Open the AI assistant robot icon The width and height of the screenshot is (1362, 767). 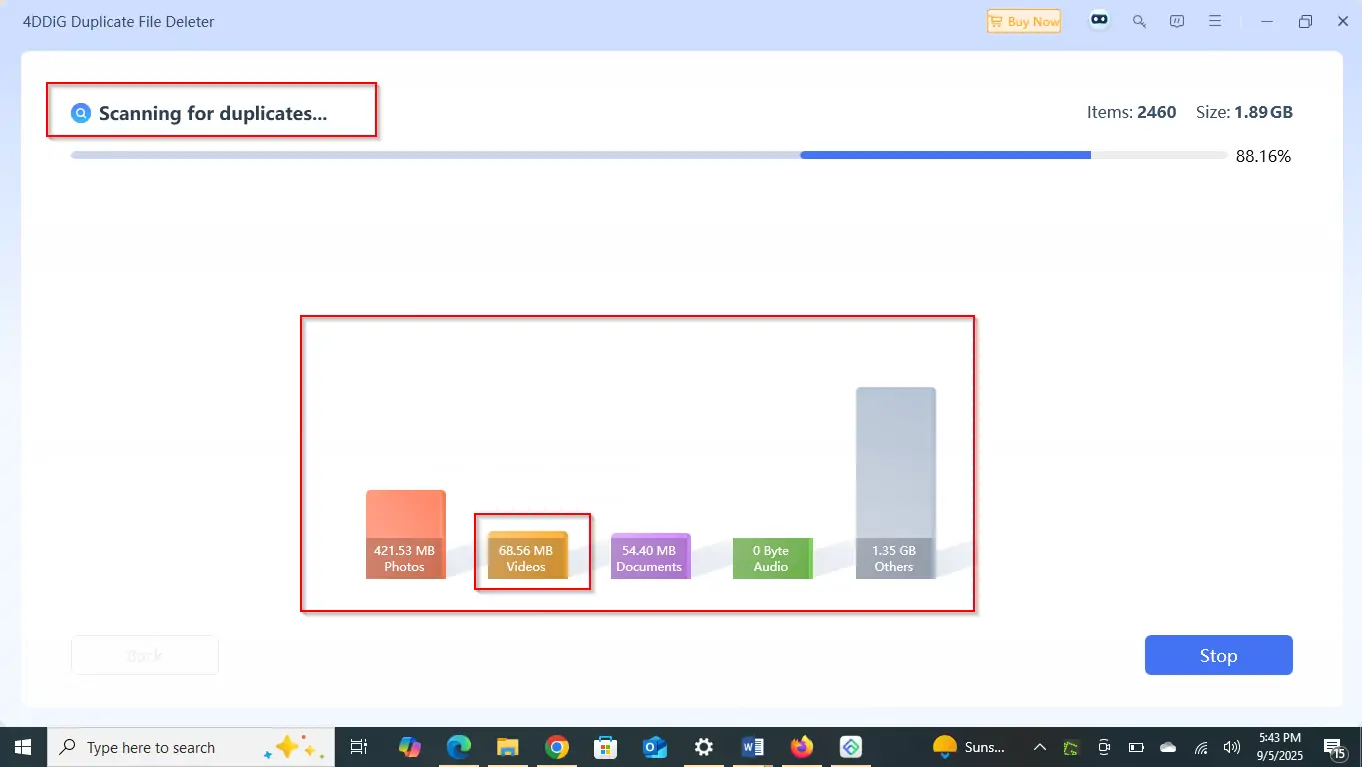(x=1100, y=21)
